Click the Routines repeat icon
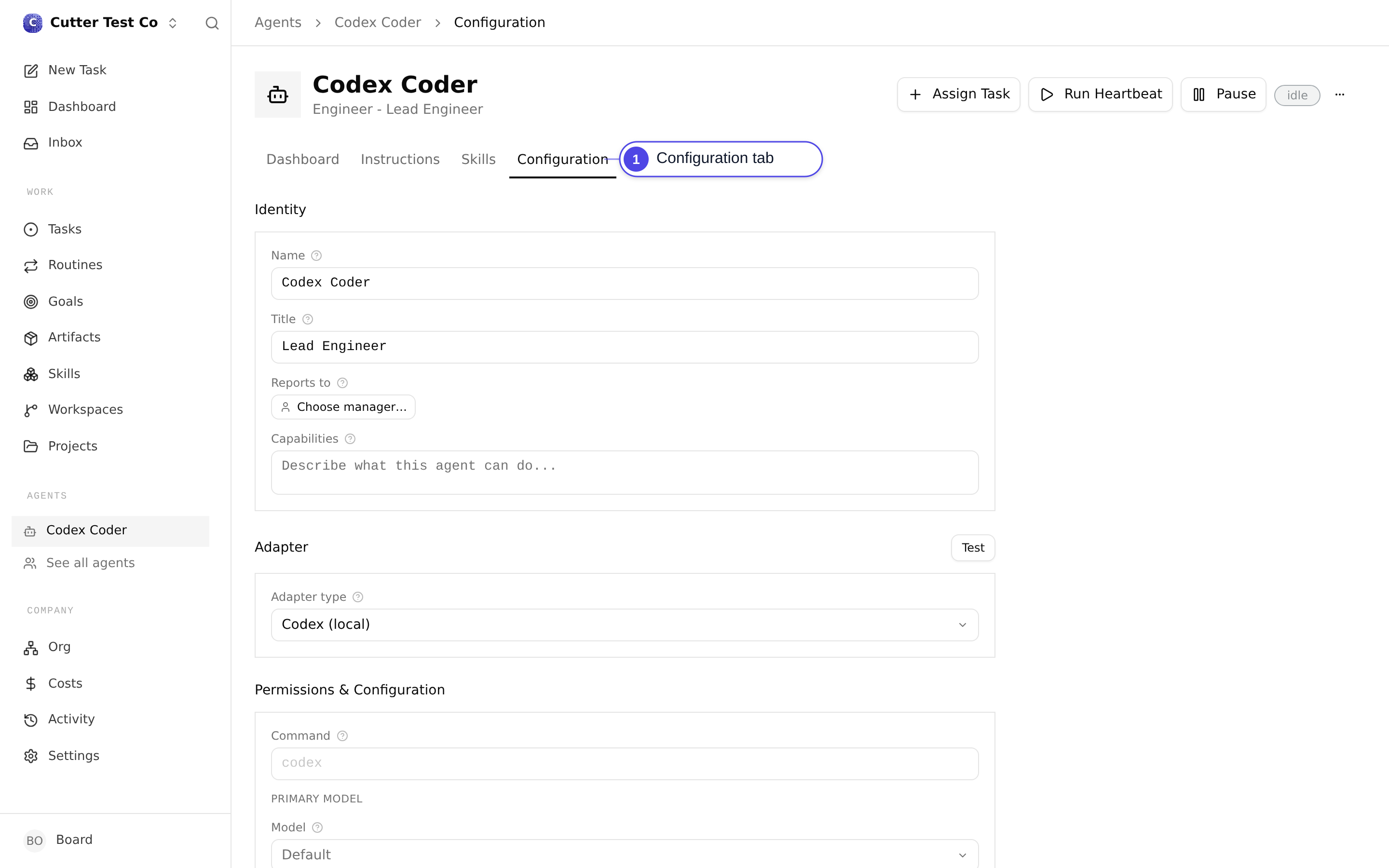1389x868 pixels. coord(31,265)
